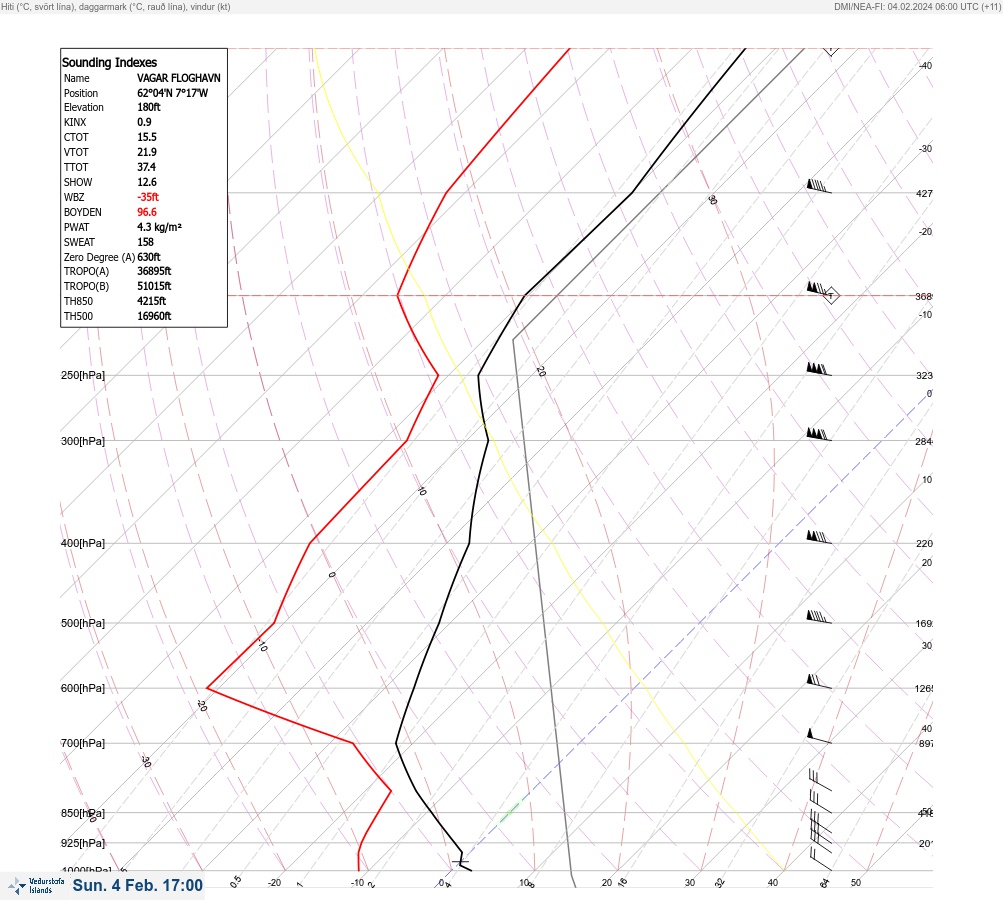Click the KINX value 0.9

click(x=145, y=122)
